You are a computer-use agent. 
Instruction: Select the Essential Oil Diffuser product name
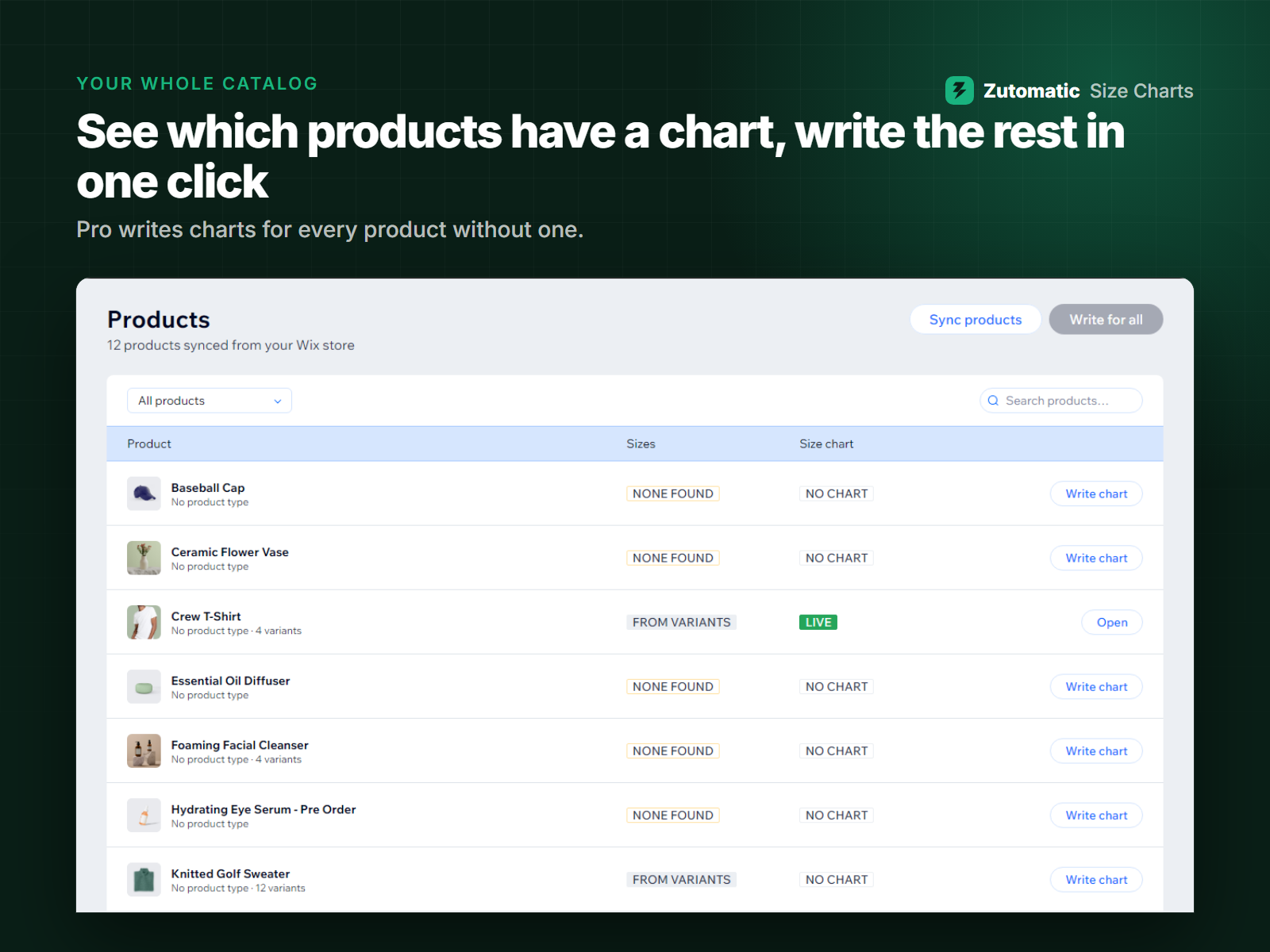point(231,680)
